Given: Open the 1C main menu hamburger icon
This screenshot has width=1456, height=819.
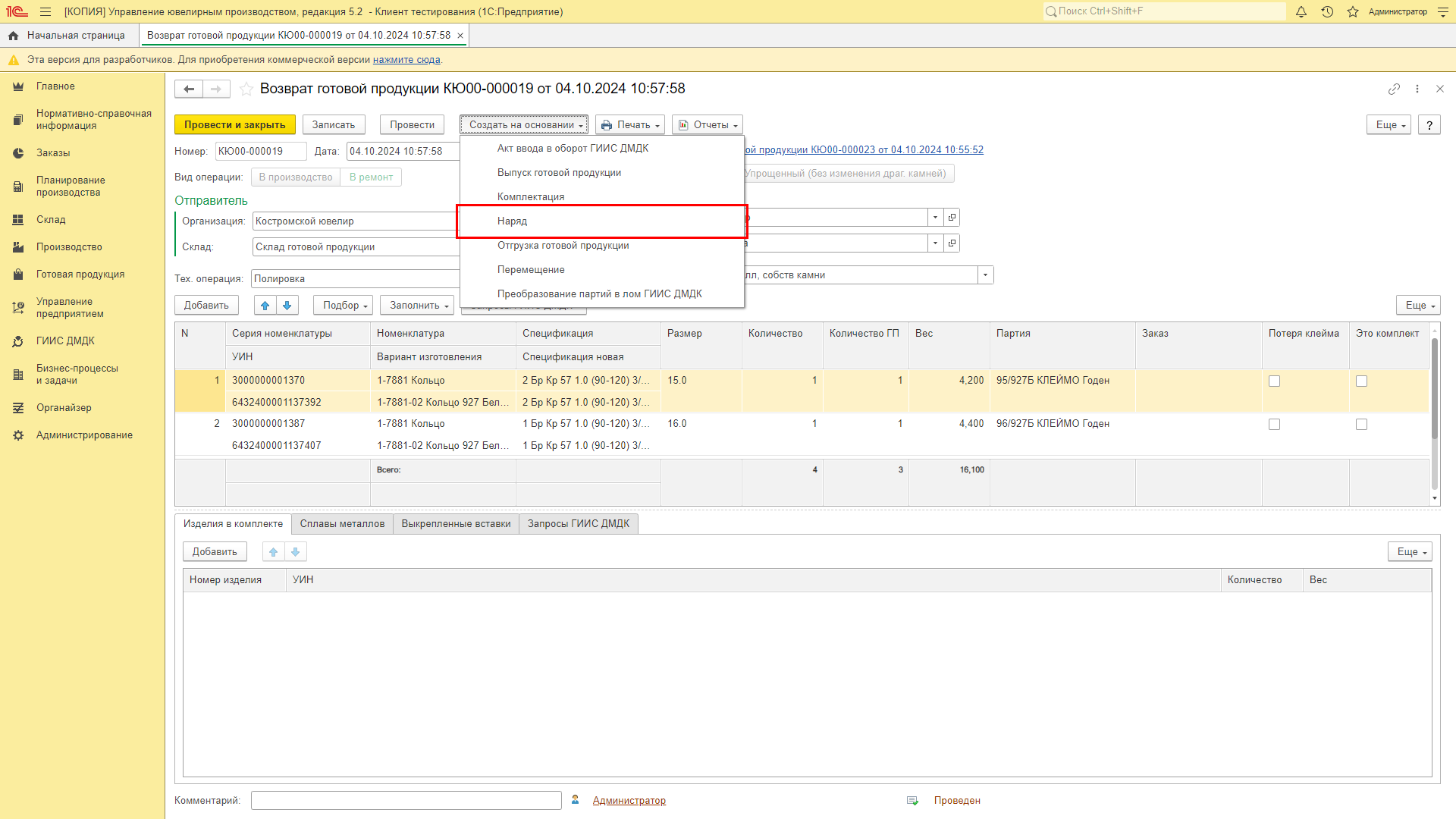Looking at the screenshot, I should tap(45, 11).
